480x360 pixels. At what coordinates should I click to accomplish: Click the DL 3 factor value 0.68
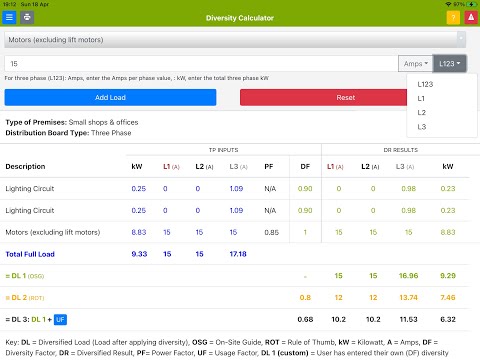tap(305, 319)
